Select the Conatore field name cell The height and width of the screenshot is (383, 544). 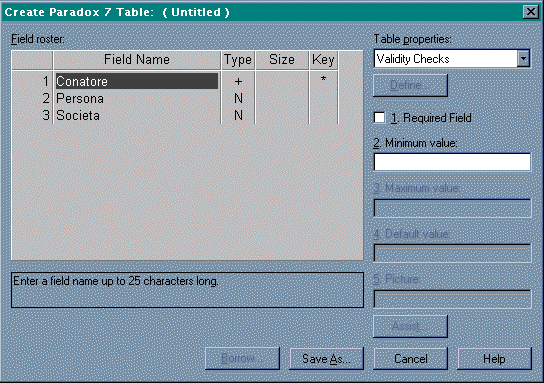tap(137, 81)
